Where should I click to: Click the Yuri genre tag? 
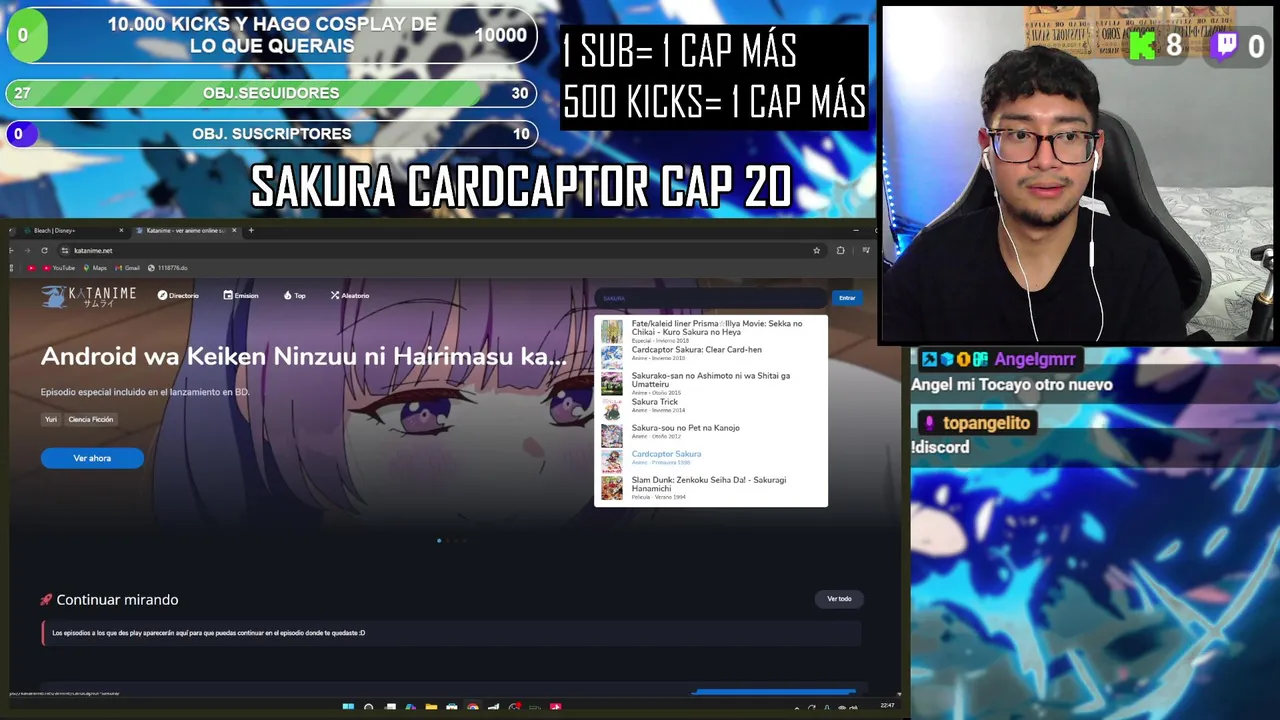coord(51,419)
